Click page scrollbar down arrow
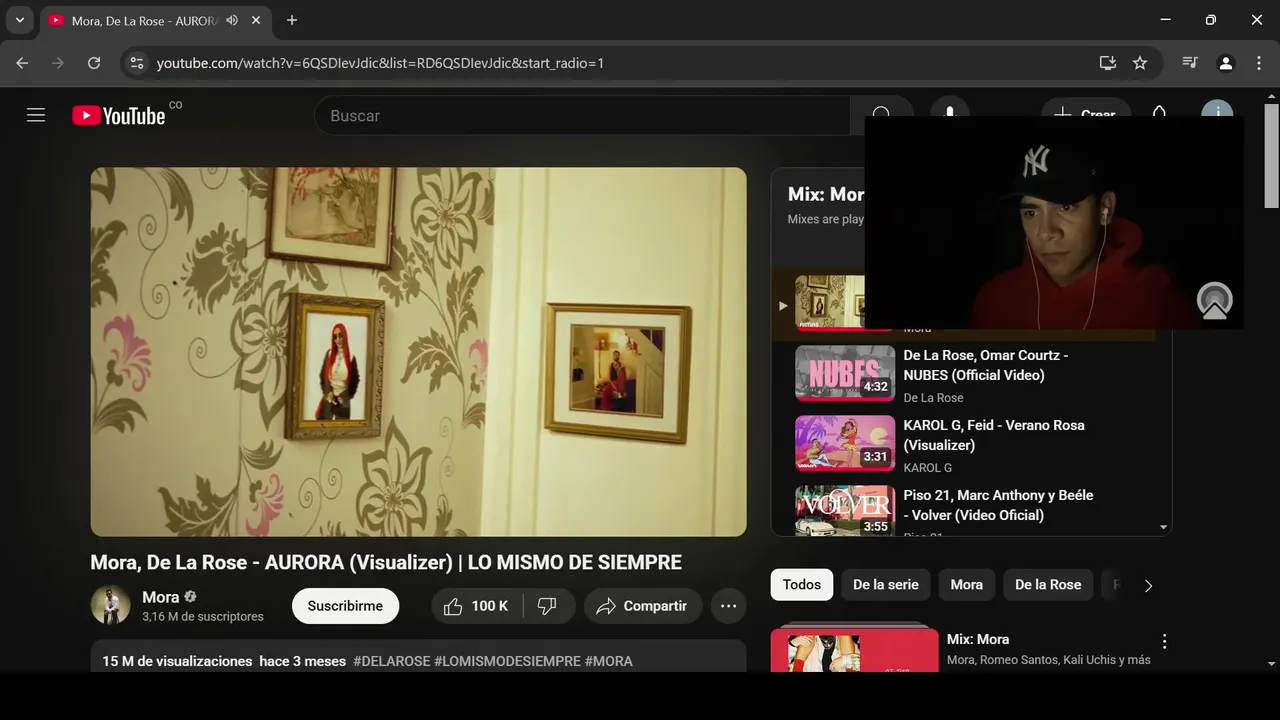Viewport: 1280px width, 720px height. coord(1271,663)
